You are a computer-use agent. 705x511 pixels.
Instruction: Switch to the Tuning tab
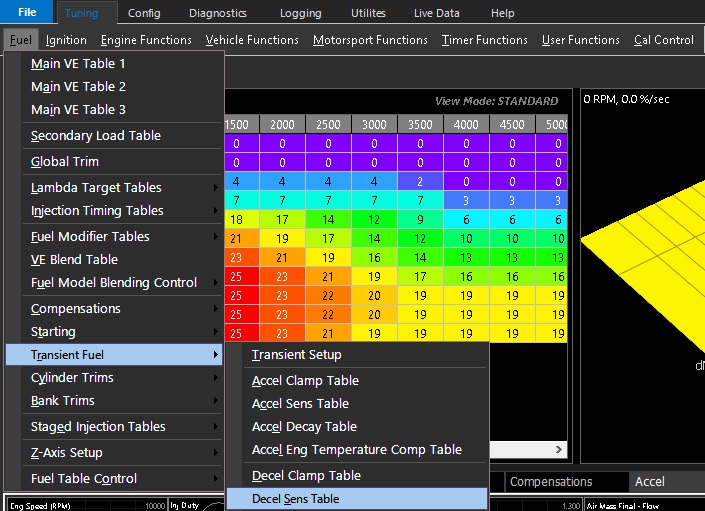click(81, 13)
